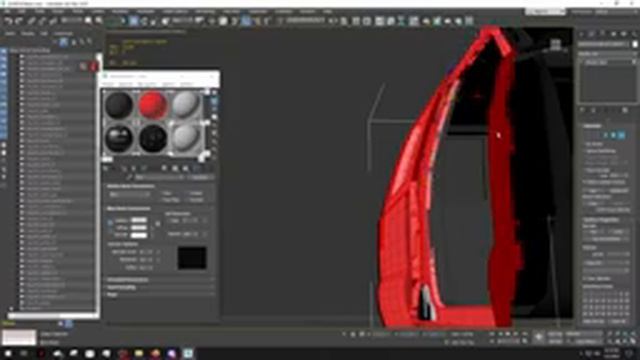Image resolution: width=640 pixels, height=360 pixels.
Task: Open the material name dropdown
Action: coord(160,178)
